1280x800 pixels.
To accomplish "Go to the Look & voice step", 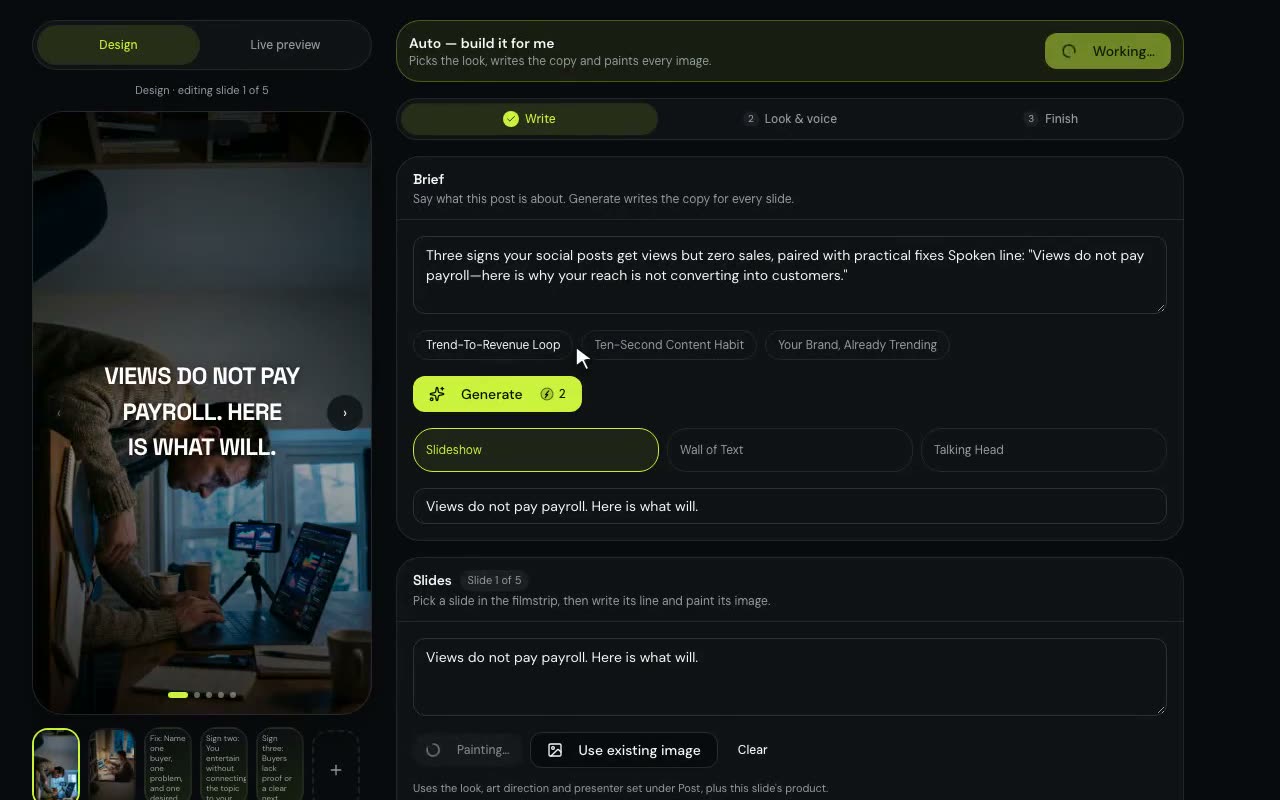I will coord(790,119).
